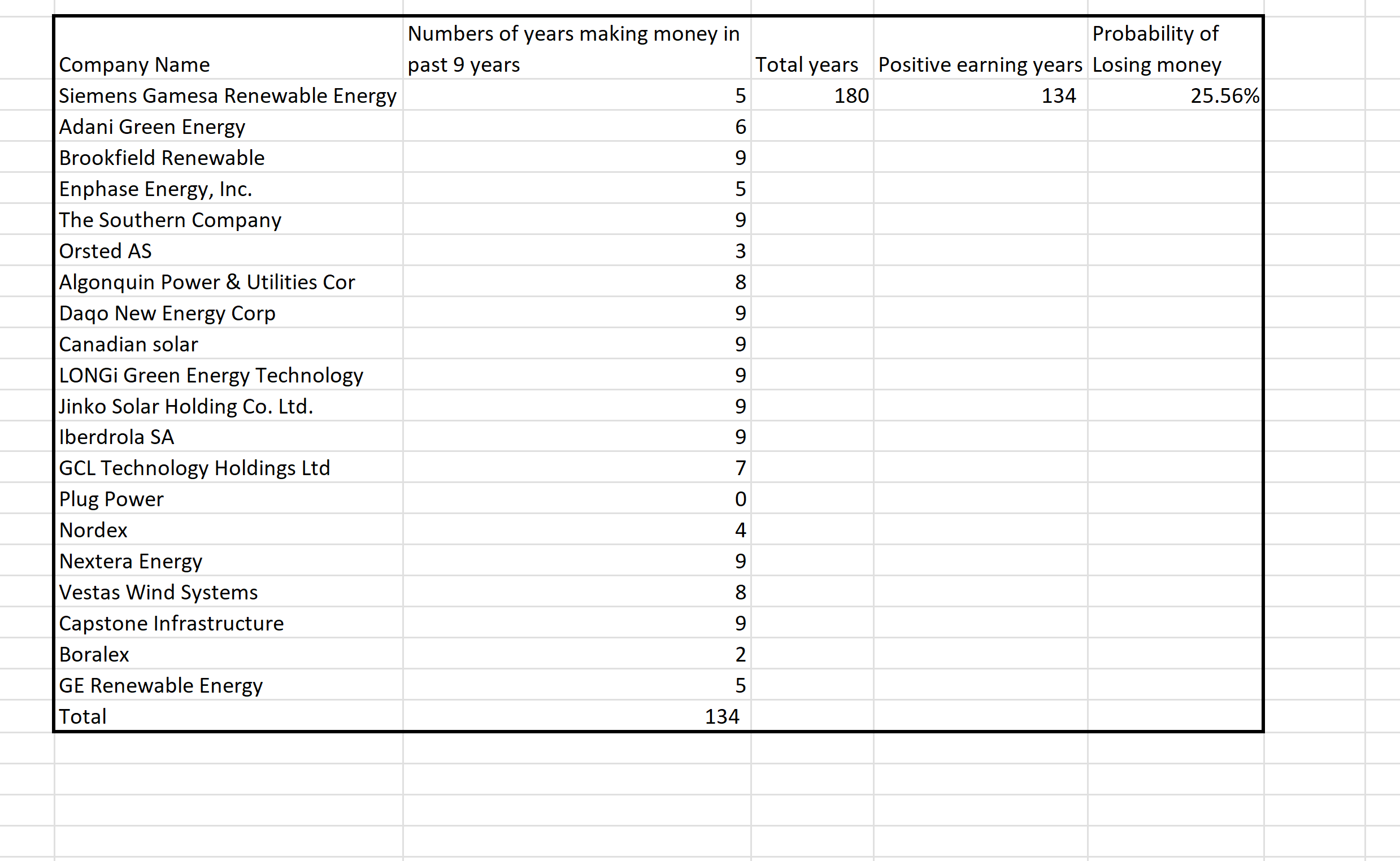Click the 25.56% probability value

tap(1175, 95)
